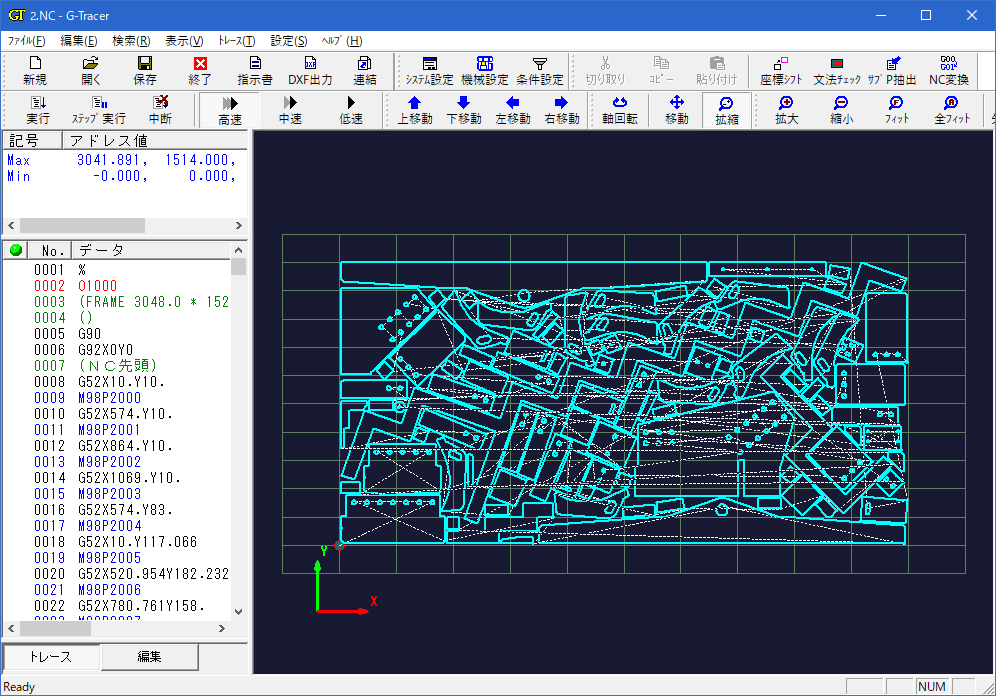Viewport: 996px width, 696px height.
Task: Expand the トレース(T) menu
Action: click(x=237, y=41)
